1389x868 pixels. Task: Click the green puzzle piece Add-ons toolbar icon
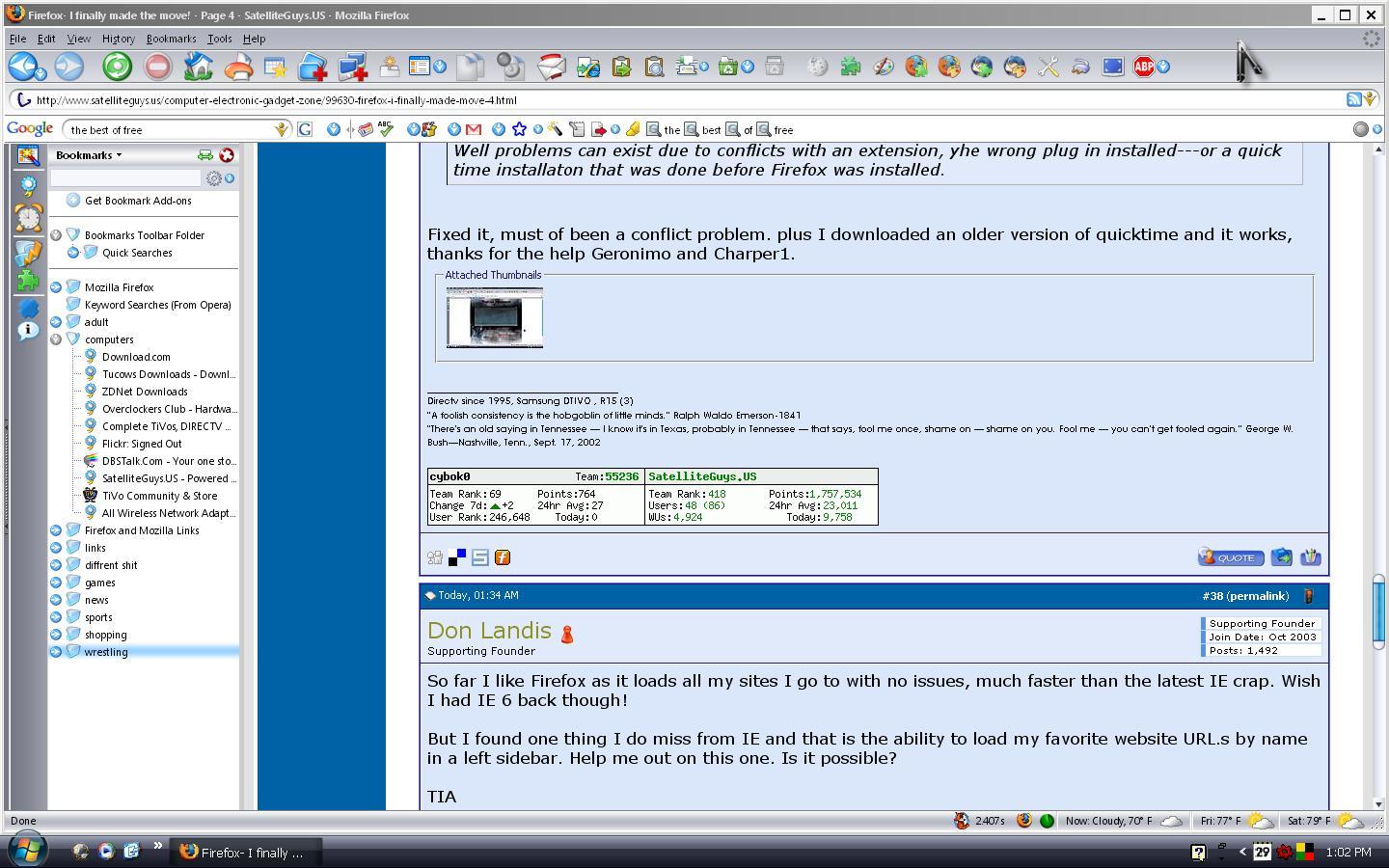(850, 67)
